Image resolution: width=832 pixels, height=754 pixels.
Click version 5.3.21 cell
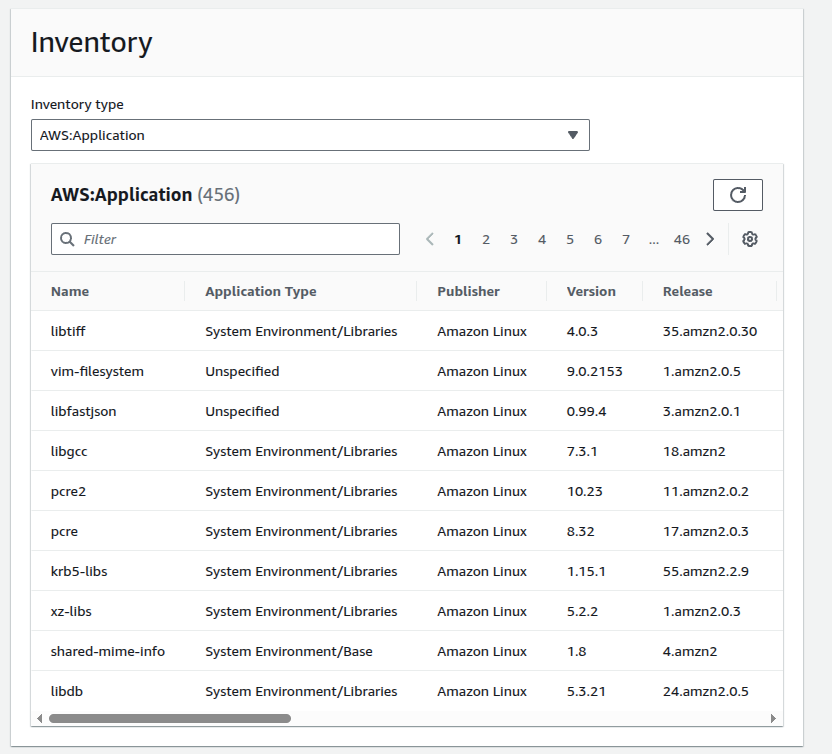click(586, 691)
